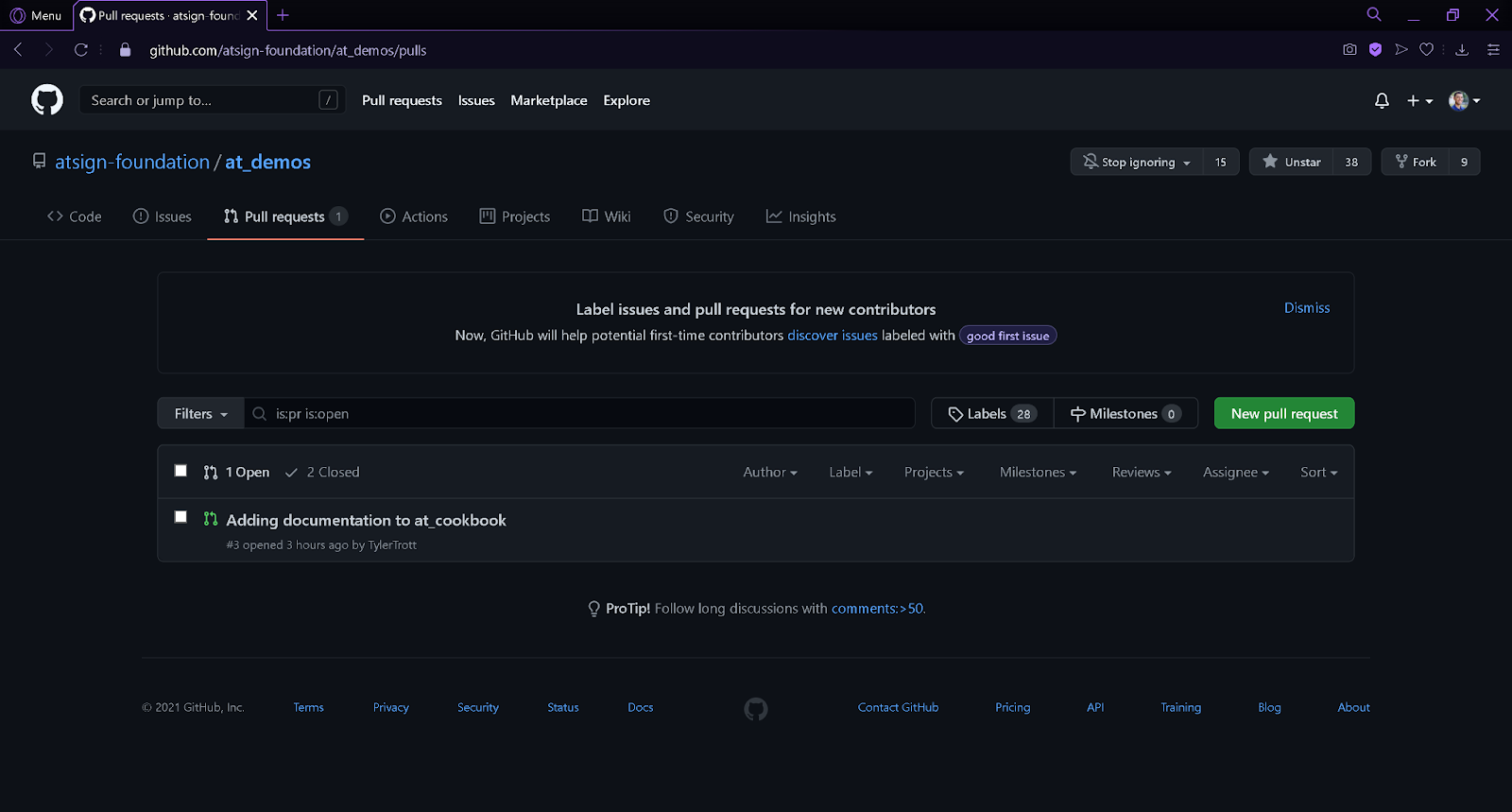Expand the Filters dropdown

pos(200,414)
